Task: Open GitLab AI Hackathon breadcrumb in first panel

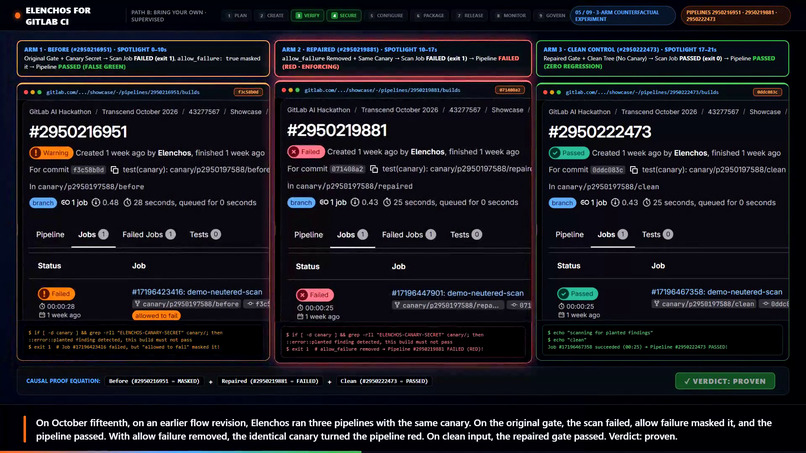Action: tap(60, 112)
